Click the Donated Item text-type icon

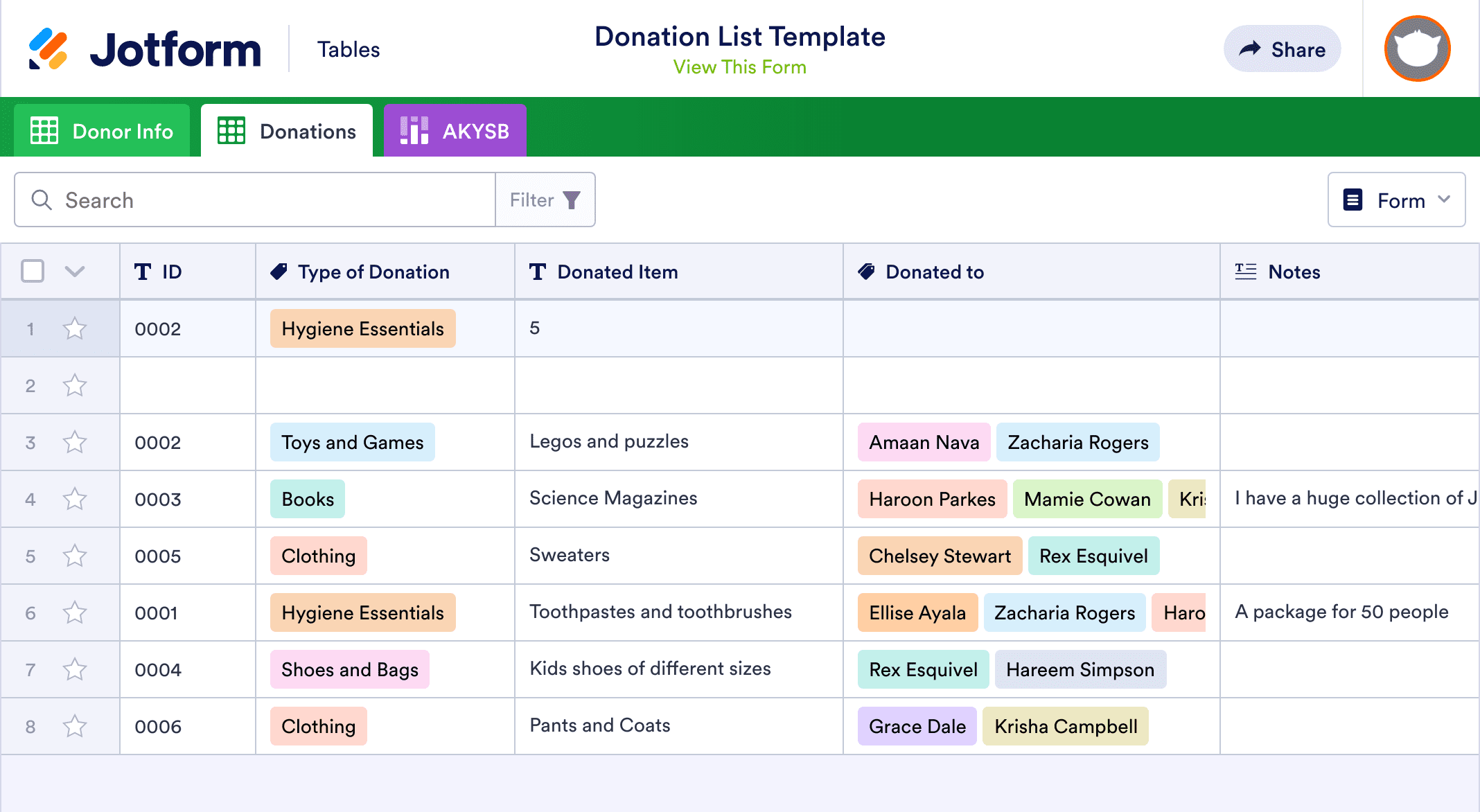(538, 272)
